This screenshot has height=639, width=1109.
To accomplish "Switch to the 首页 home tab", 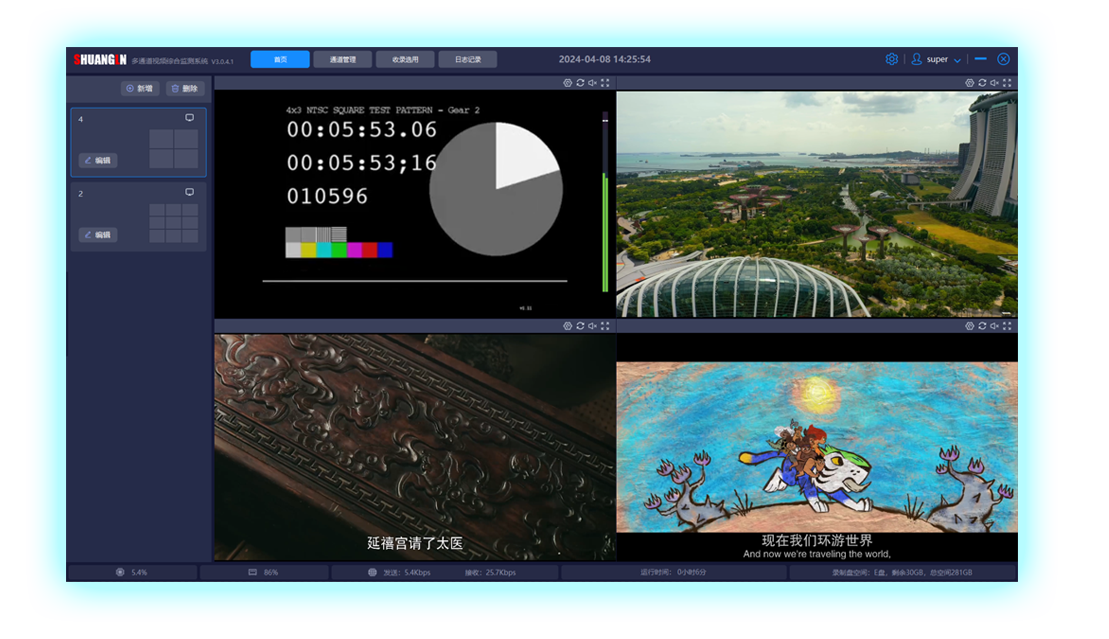I will (x=280, y=60).
